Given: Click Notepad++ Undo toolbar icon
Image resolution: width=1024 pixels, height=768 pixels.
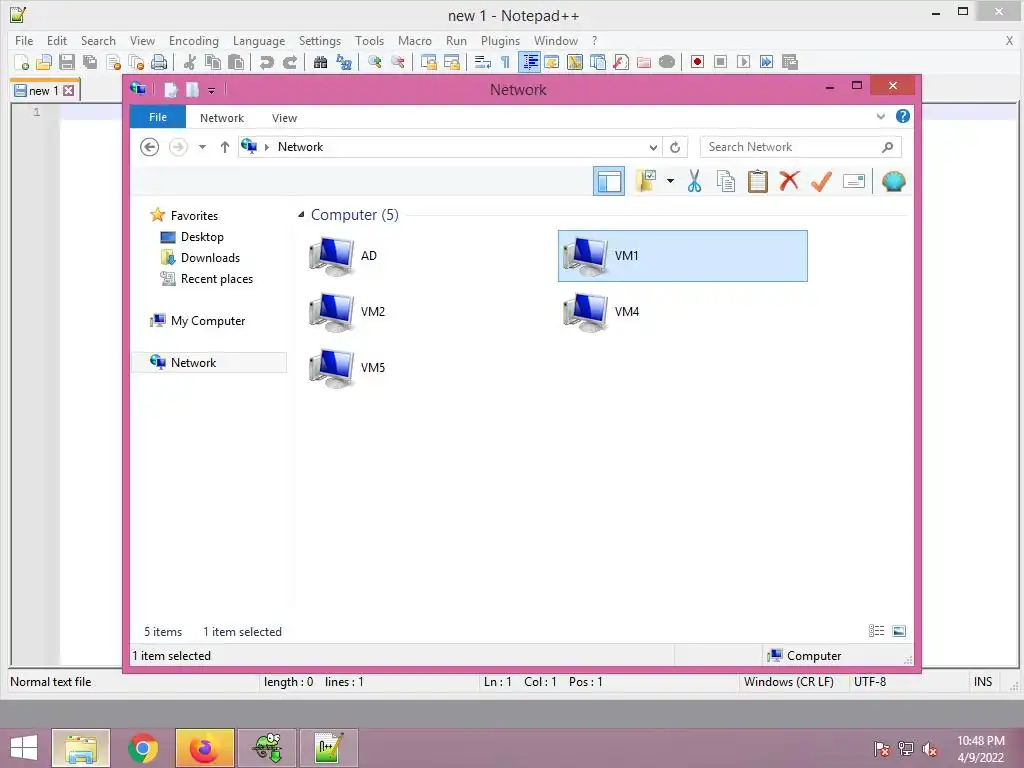Looking at the screenshot, I should pos(266,62).
